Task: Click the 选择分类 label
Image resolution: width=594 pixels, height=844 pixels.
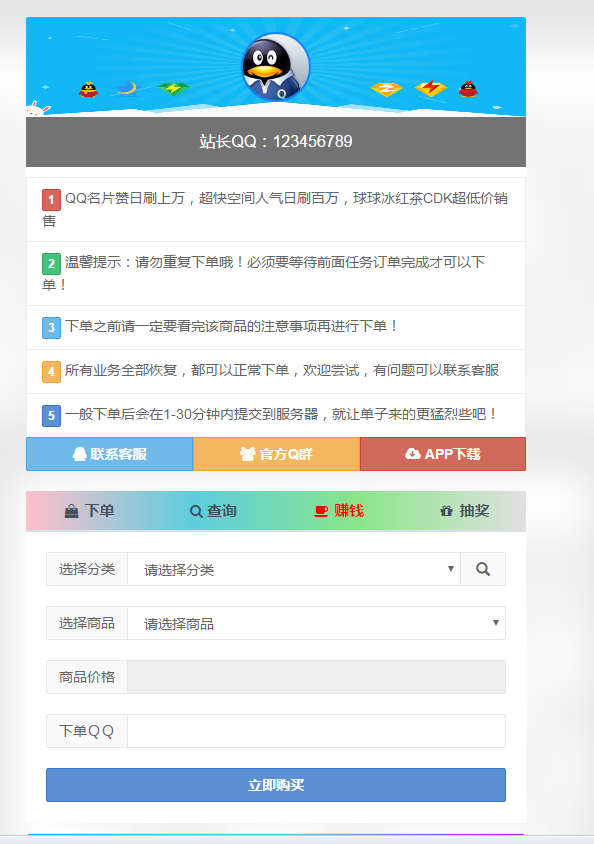Action: [x=87, y=569]
